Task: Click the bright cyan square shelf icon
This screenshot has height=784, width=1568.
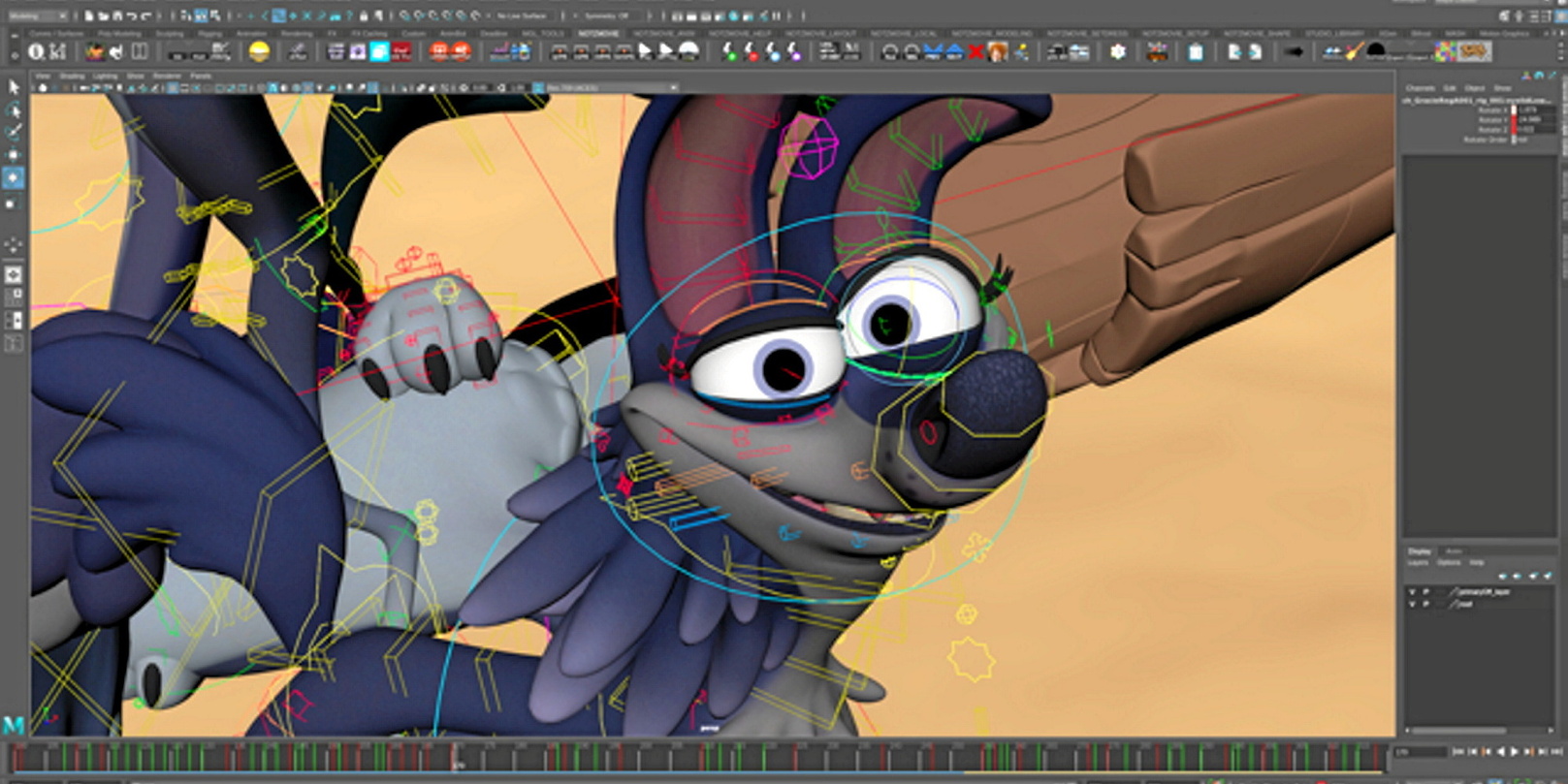Action: click(379, 51)
